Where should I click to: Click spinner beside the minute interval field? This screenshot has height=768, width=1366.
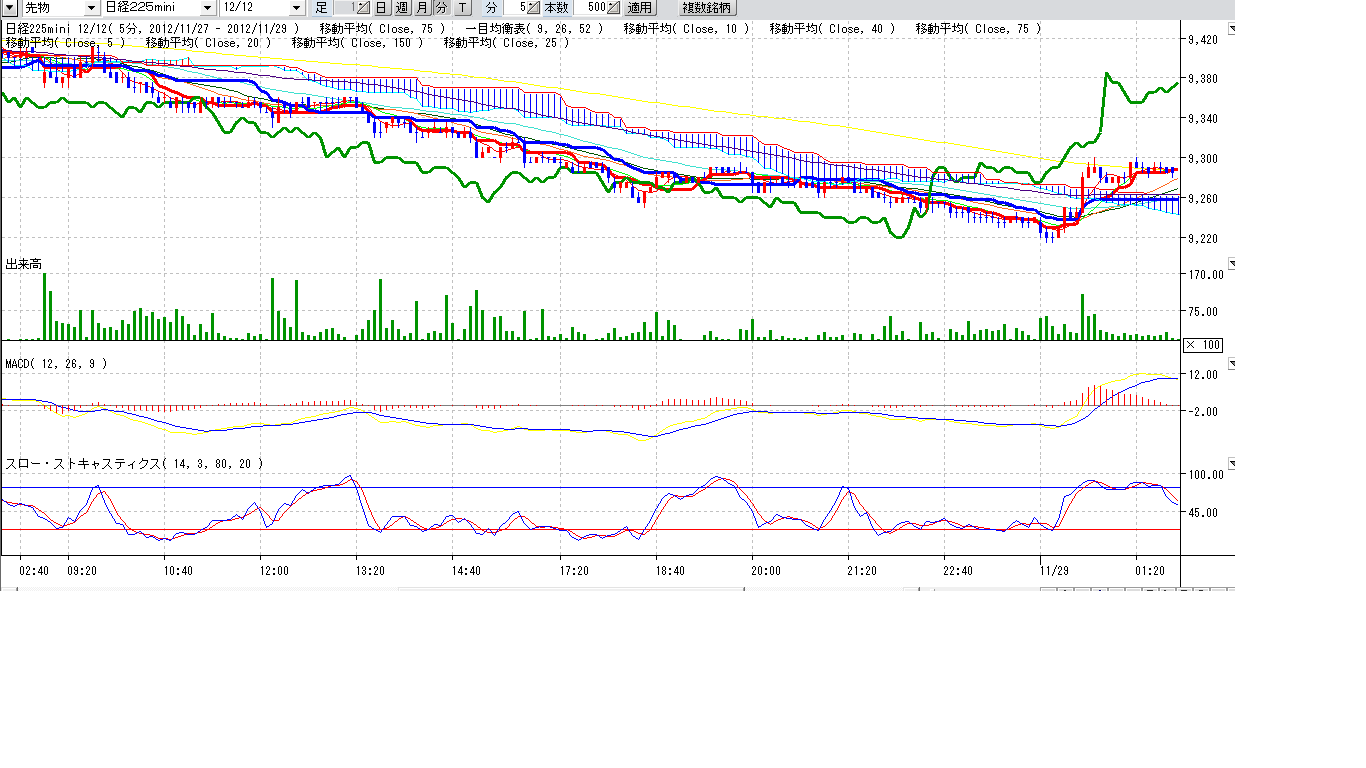pyautogui.click(x=533, y=7)
